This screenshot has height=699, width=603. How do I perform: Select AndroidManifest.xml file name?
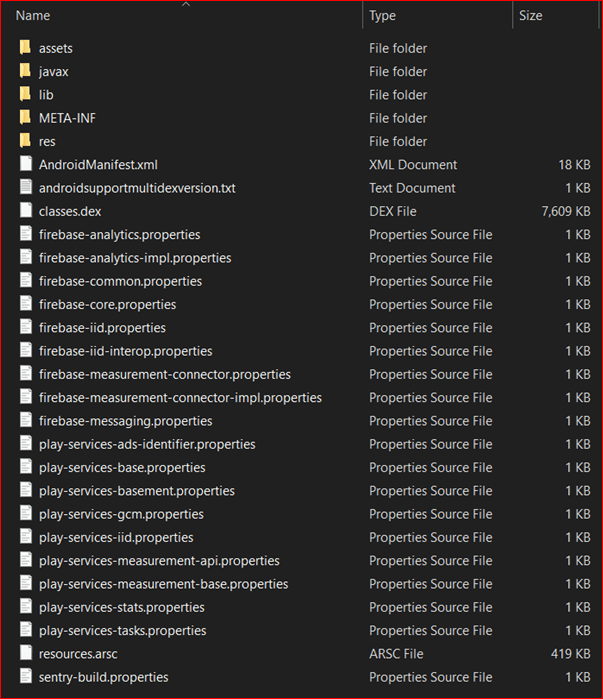[98, 165]
